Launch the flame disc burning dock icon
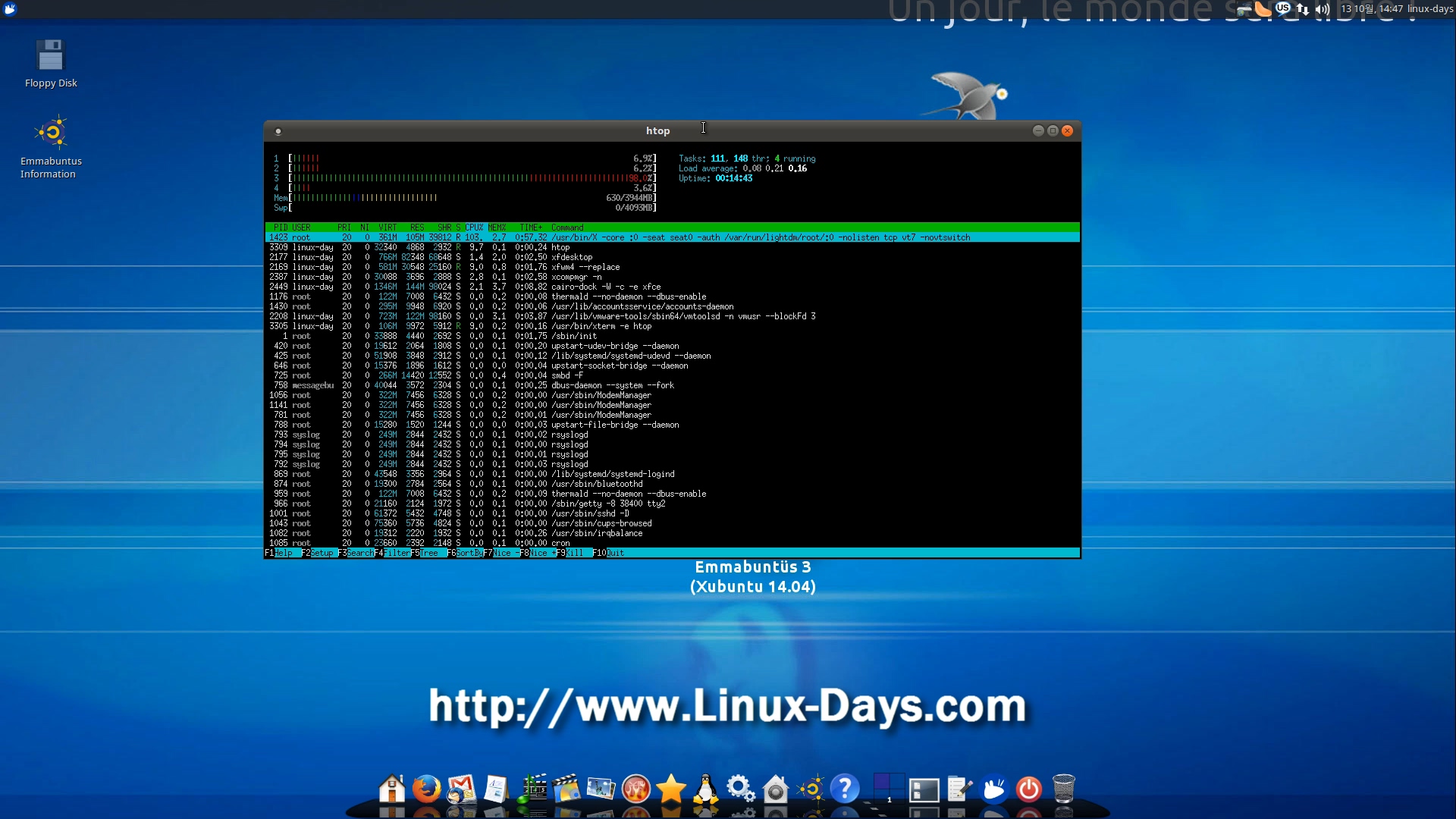 click(x=635, y=789)
